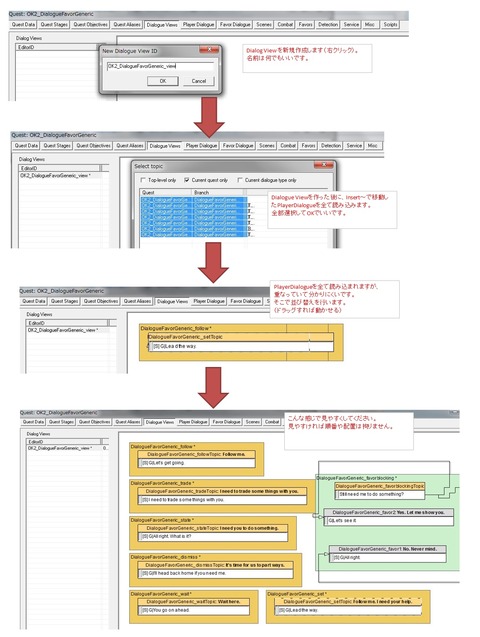This screenshot has width=480, height=637.
Task: Cancel the New Dialogue View ID dialog
Action: [x=199, y=81]
